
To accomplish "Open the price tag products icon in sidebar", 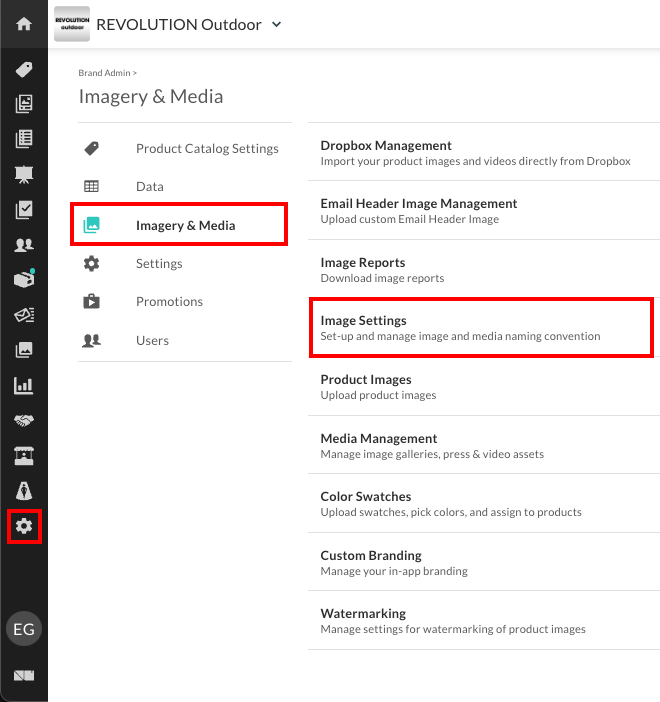I will [x=24, y=69].
